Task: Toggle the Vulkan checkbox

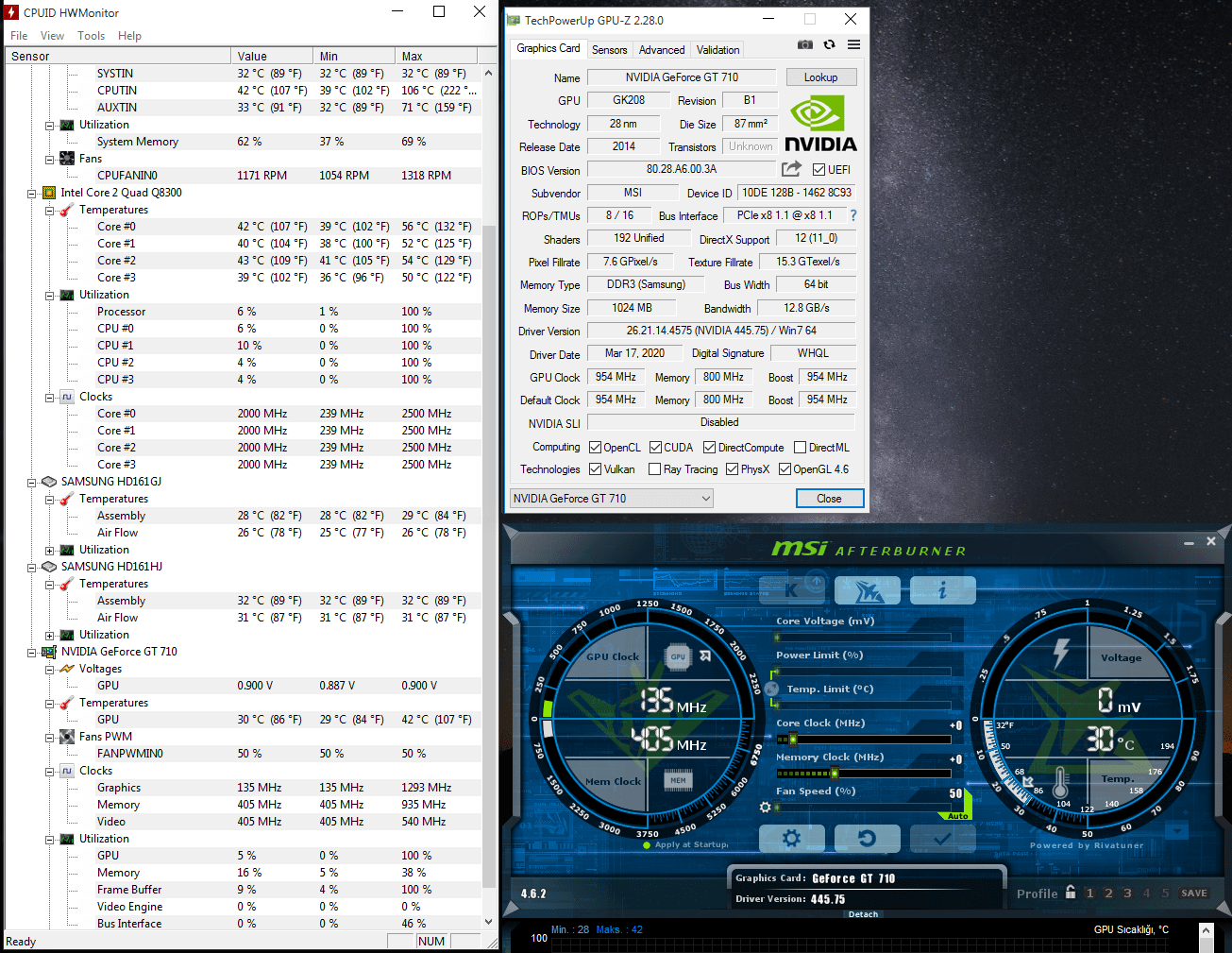Action: pos(595,469)
